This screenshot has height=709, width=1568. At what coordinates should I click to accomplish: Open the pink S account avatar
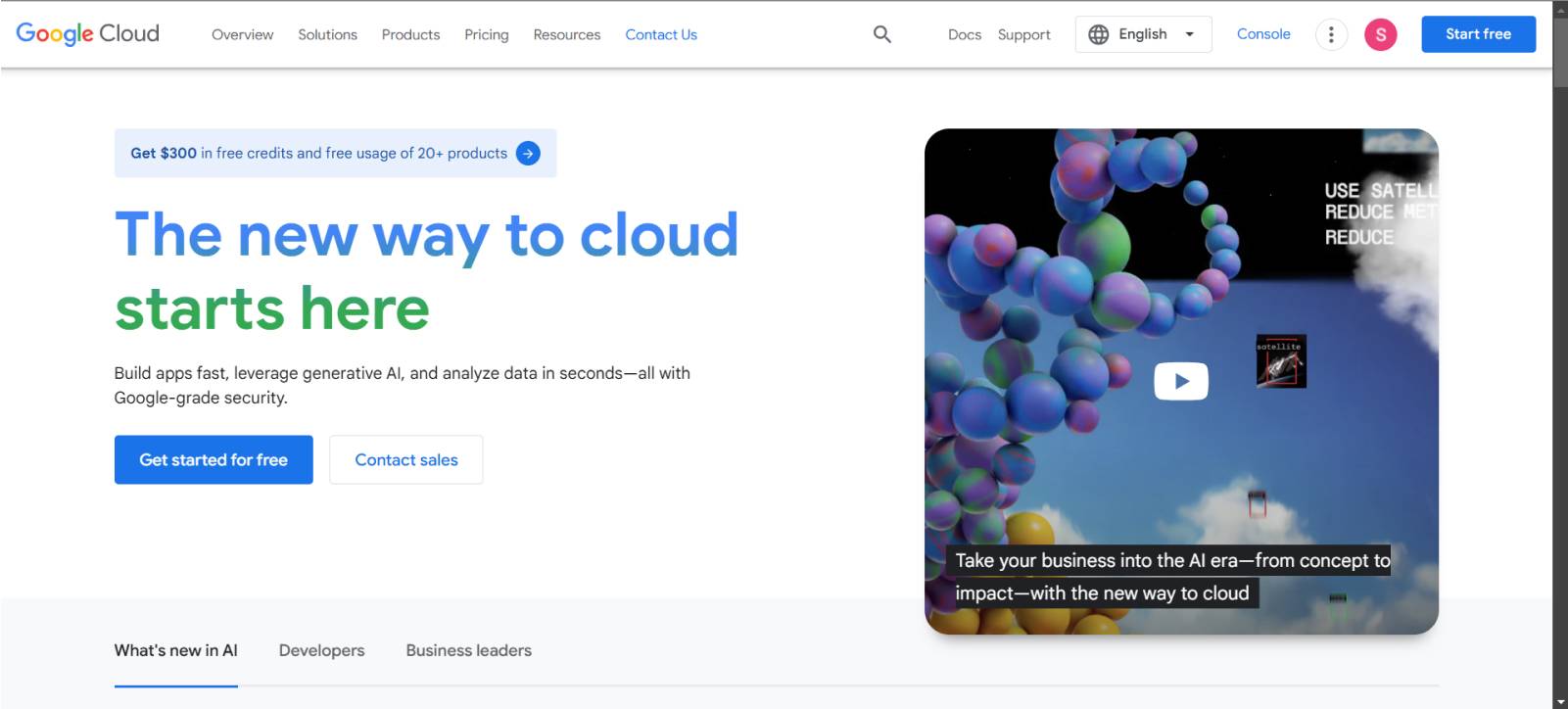pyautogui.click(x=1380, y=34)
